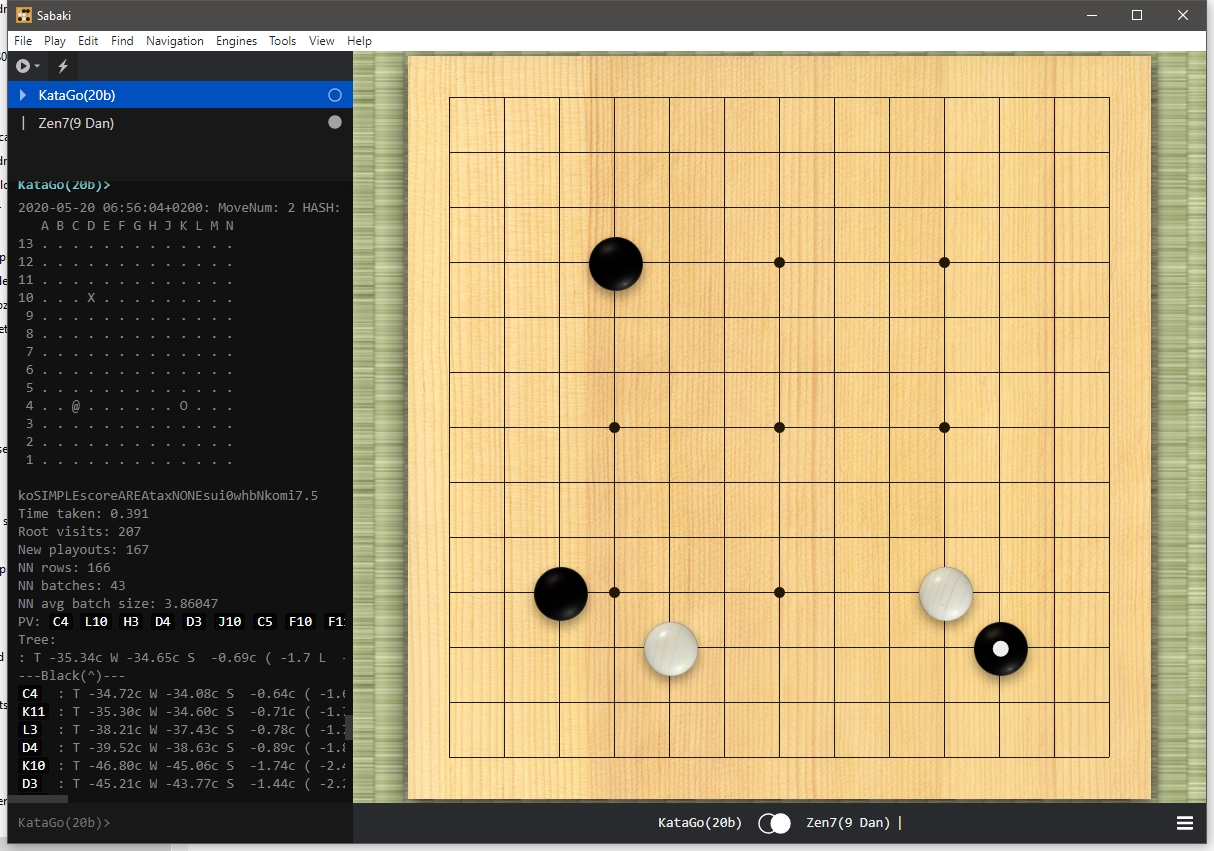Open the Tools menu
Image resolution: width=1214 pixels, height=851 pixels.
pos(282,41)
